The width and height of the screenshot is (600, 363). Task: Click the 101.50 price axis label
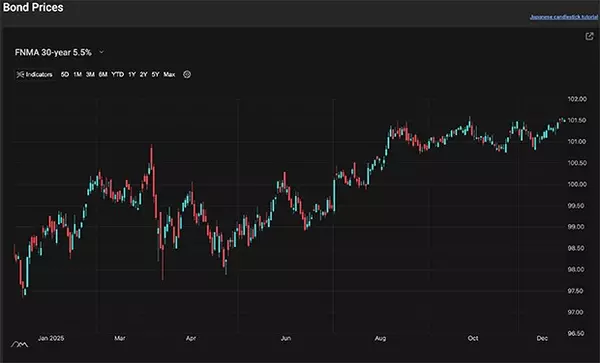(x=577, y=120)
